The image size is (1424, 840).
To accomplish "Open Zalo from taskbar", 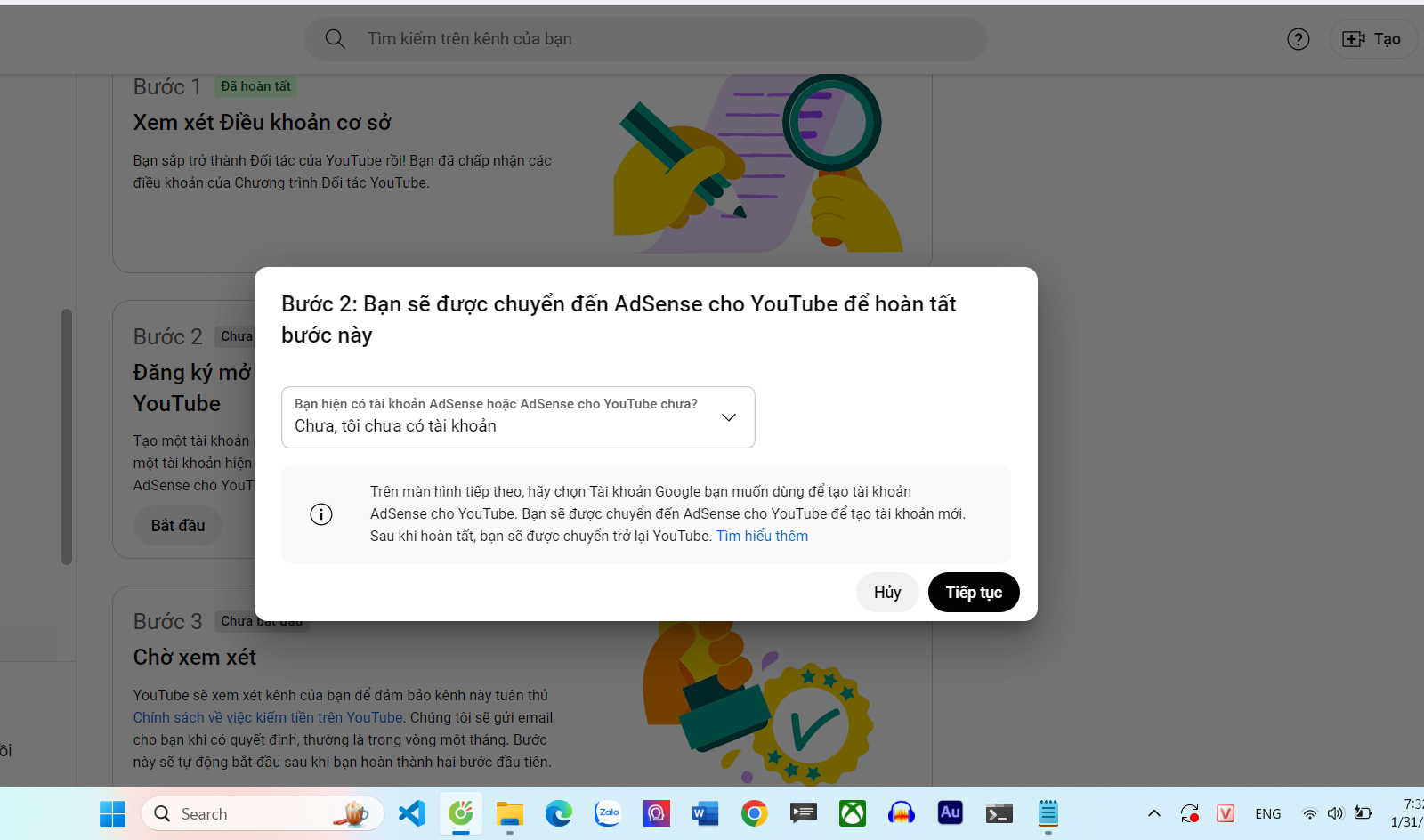I will pos(608,813).
